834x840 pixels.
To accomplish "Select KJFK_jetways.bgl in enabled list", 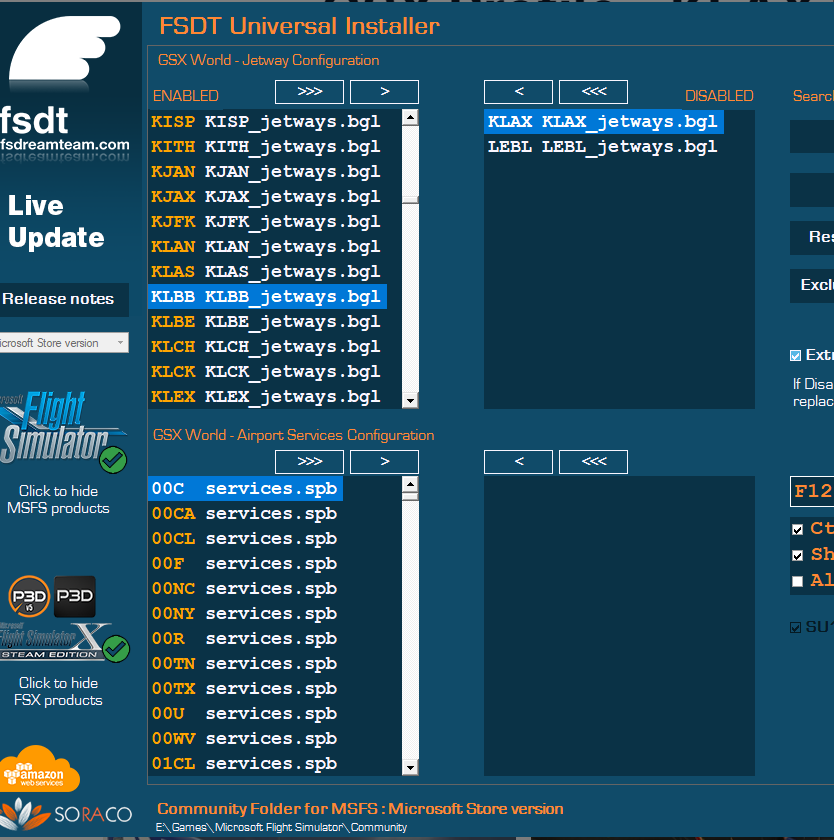I will 265,222.
